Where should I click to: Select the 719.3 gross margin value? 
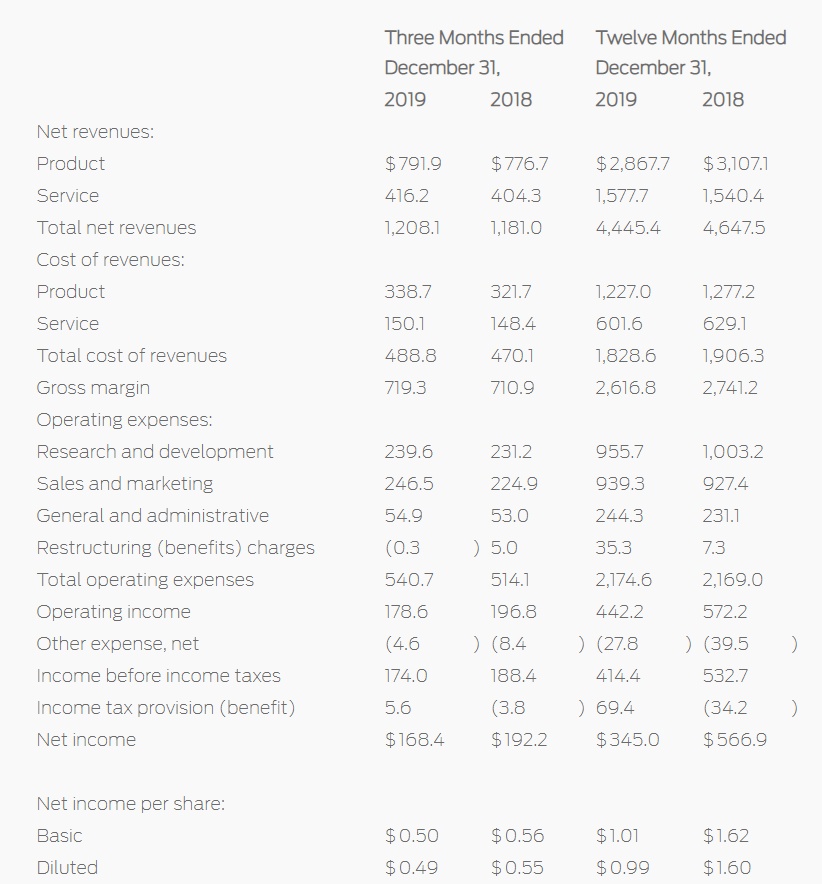point(405,387)
